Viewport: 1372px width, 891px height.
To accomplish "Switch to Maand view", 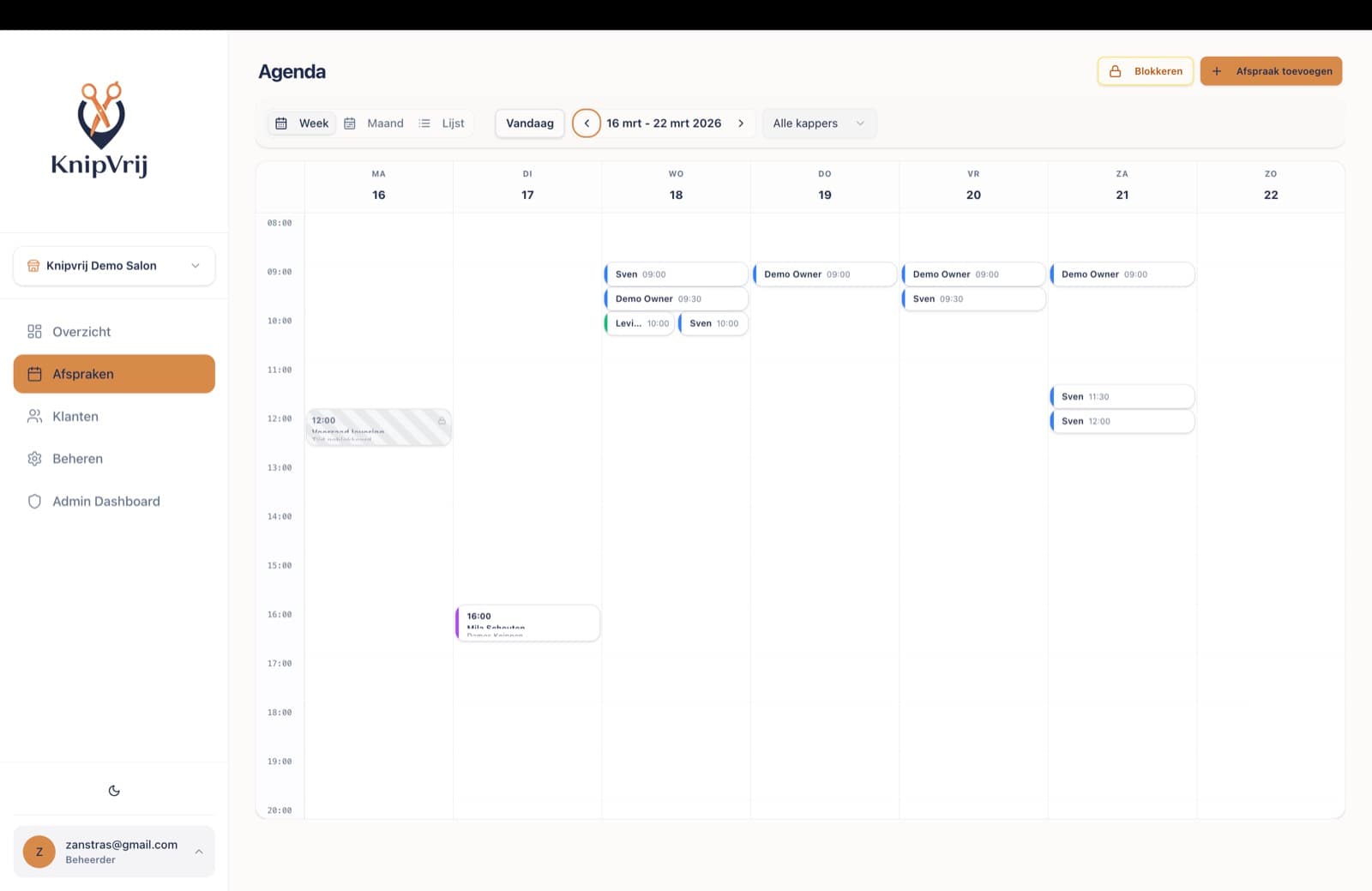I will 374,123.
